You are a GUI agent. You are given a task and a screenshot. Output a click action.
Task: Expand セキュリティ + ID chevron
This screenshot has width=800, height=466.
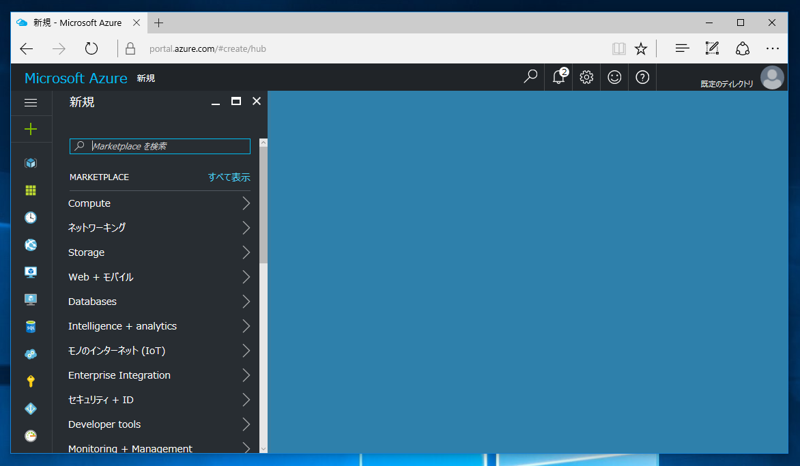coord(246,400)
